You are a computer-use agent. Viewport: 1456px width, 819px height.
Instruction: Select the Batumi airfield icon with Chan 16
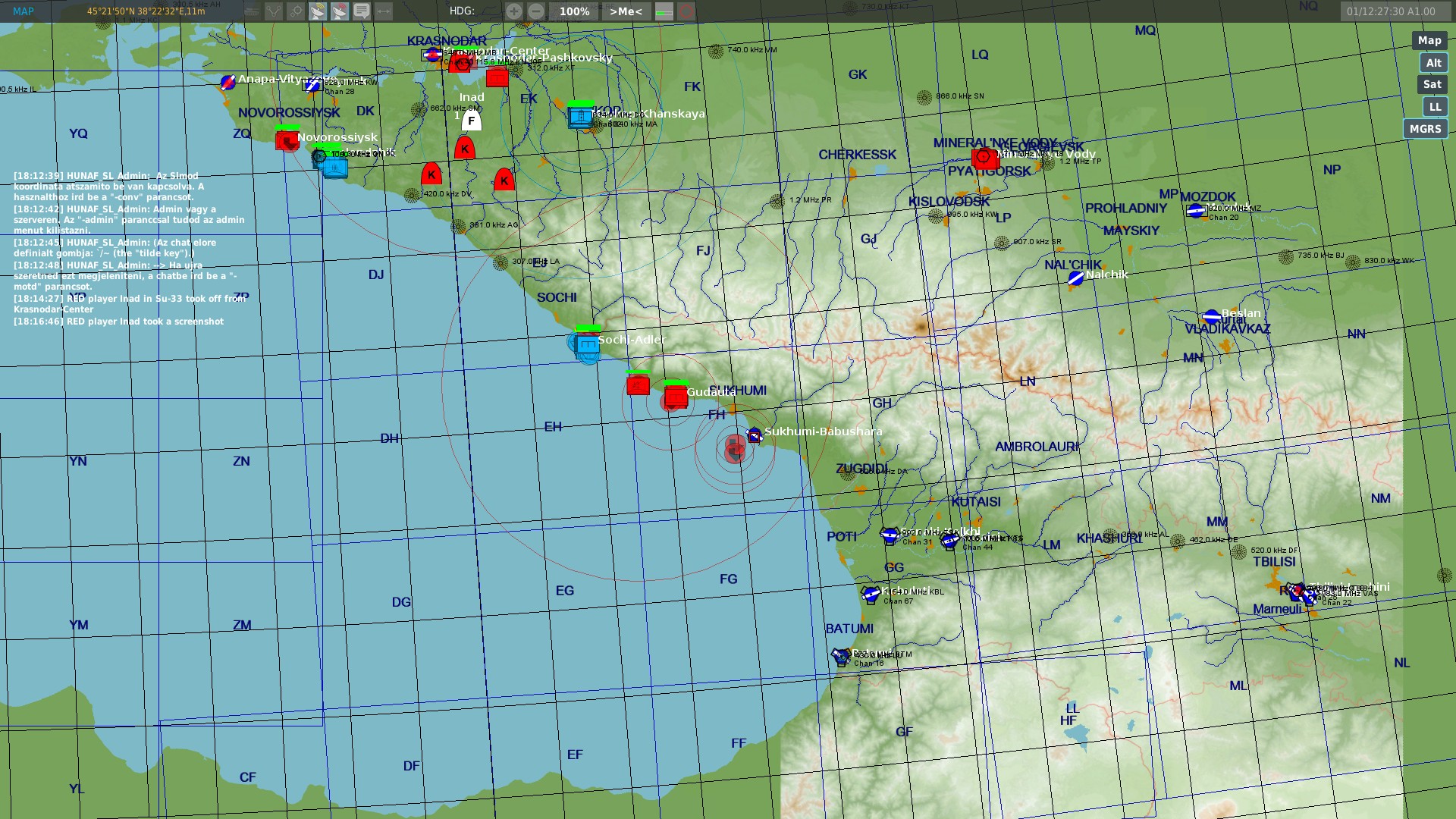tap(841, 656)
